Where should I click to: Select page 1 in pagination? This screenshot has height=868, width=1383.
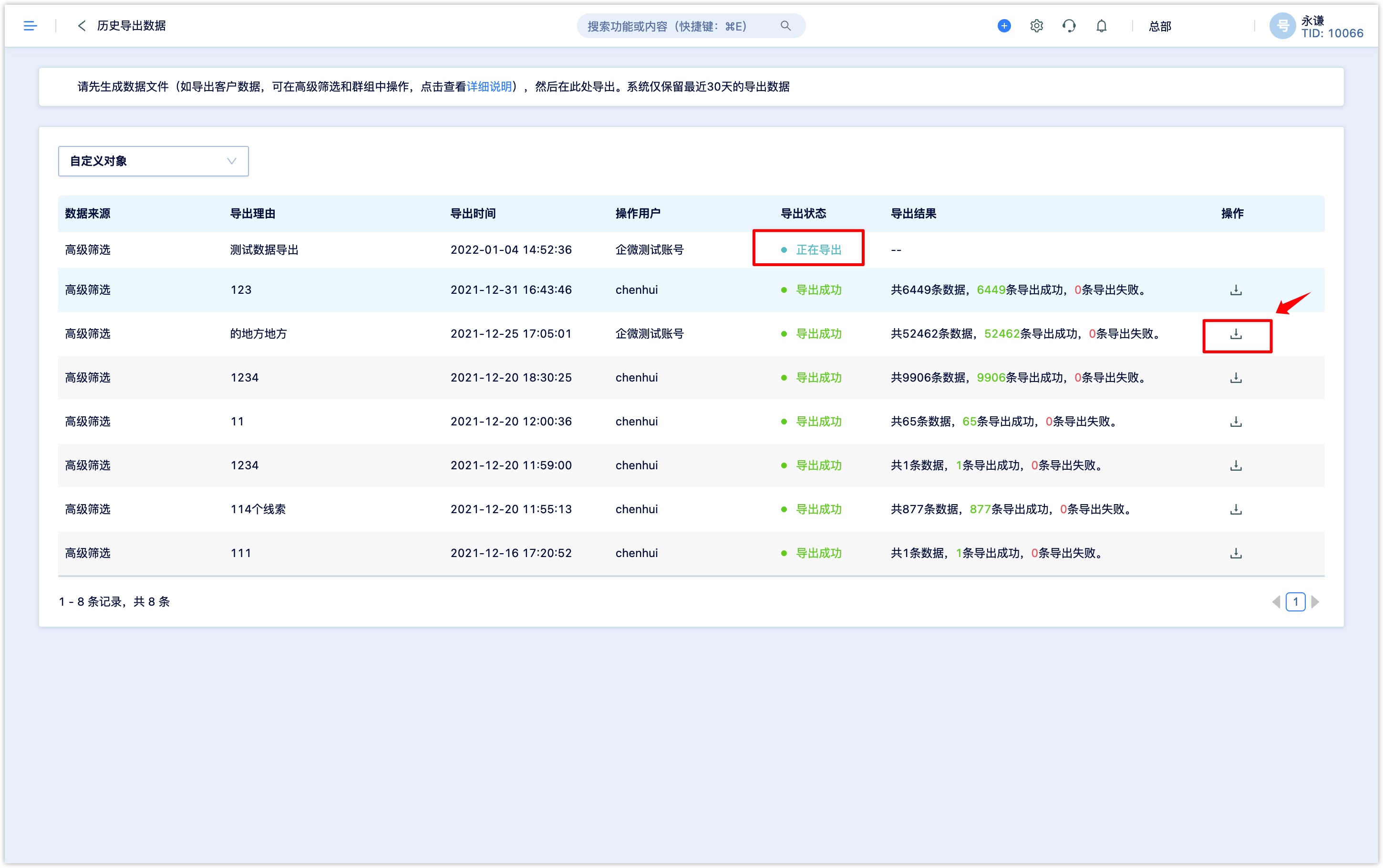tap(1295, 601)
